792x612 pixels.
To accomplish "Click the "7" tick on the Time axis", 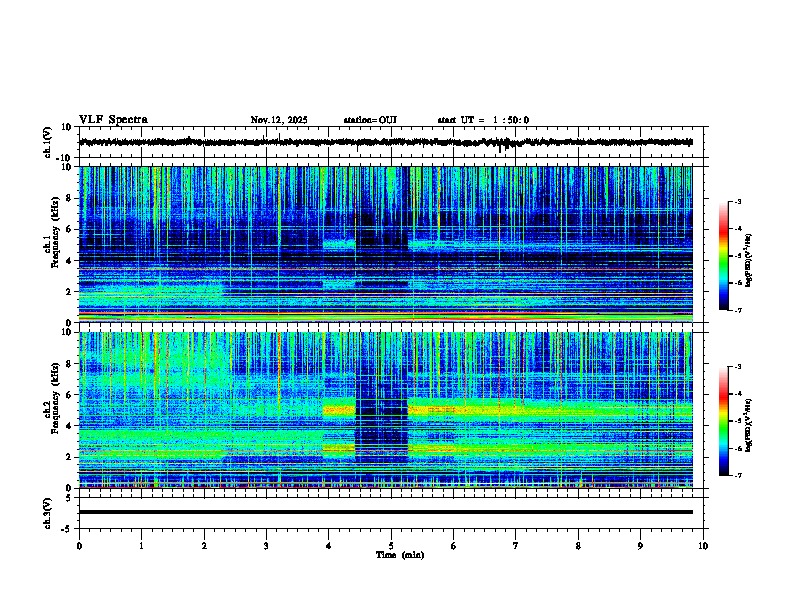I will coord(516,546).
